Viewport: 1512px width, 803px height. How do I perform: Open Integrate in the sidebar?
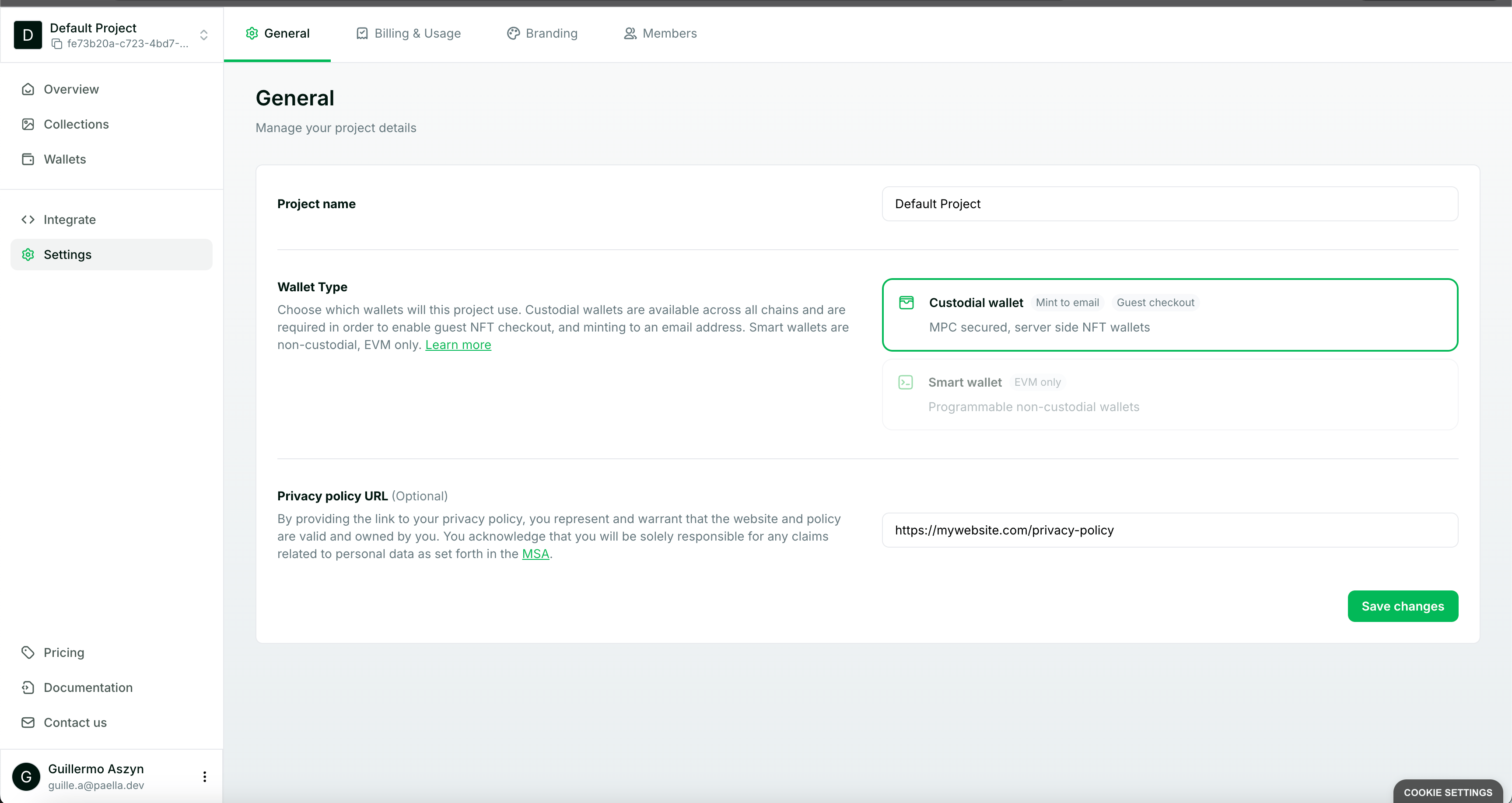(x=112, y=220)
